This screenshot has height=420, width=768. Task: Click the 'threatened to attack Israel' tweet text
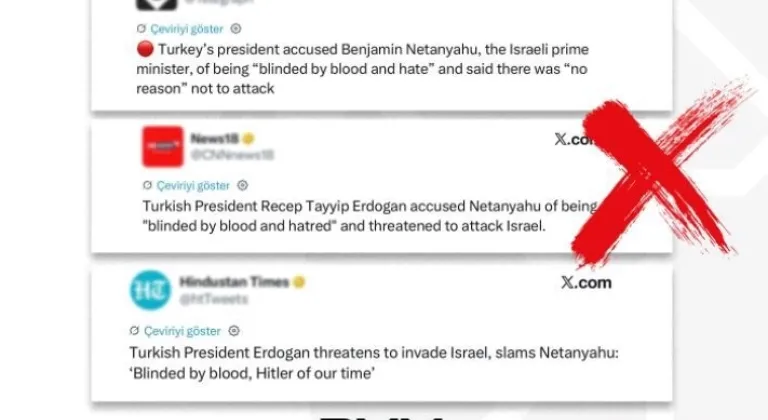(370, 216)
